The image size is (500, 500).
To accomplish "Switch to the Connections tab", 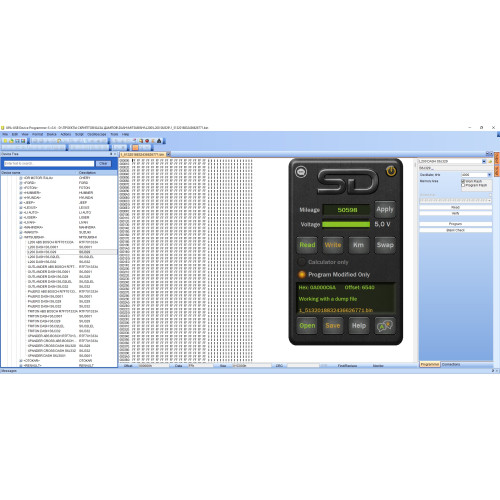I will [x=451, y=365].
